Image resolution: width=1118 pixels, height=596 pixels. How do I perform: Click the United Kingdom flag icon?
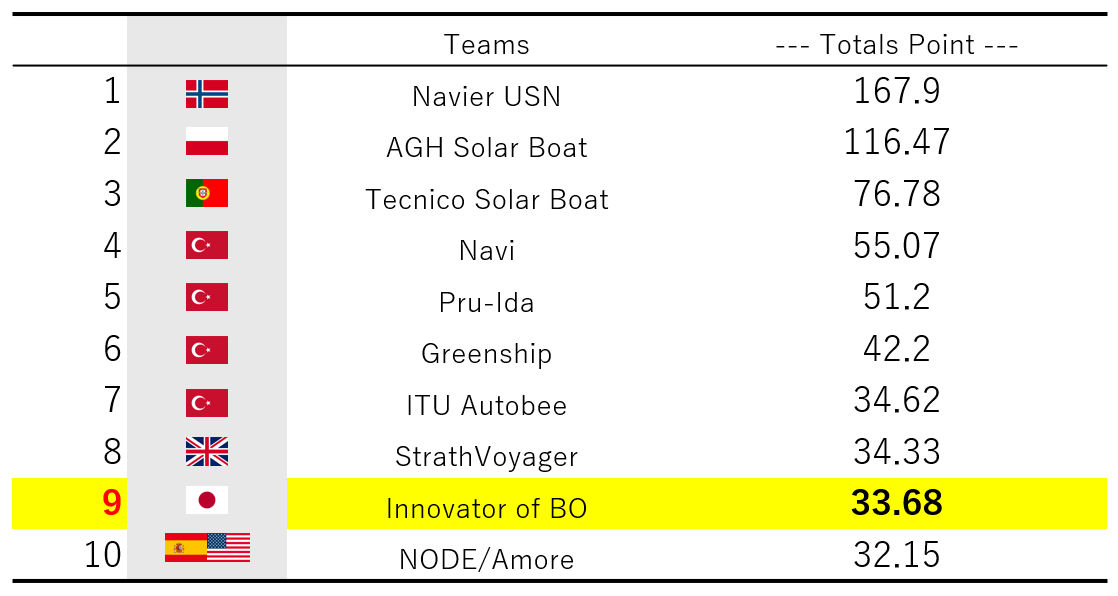[x=207, y=452]
